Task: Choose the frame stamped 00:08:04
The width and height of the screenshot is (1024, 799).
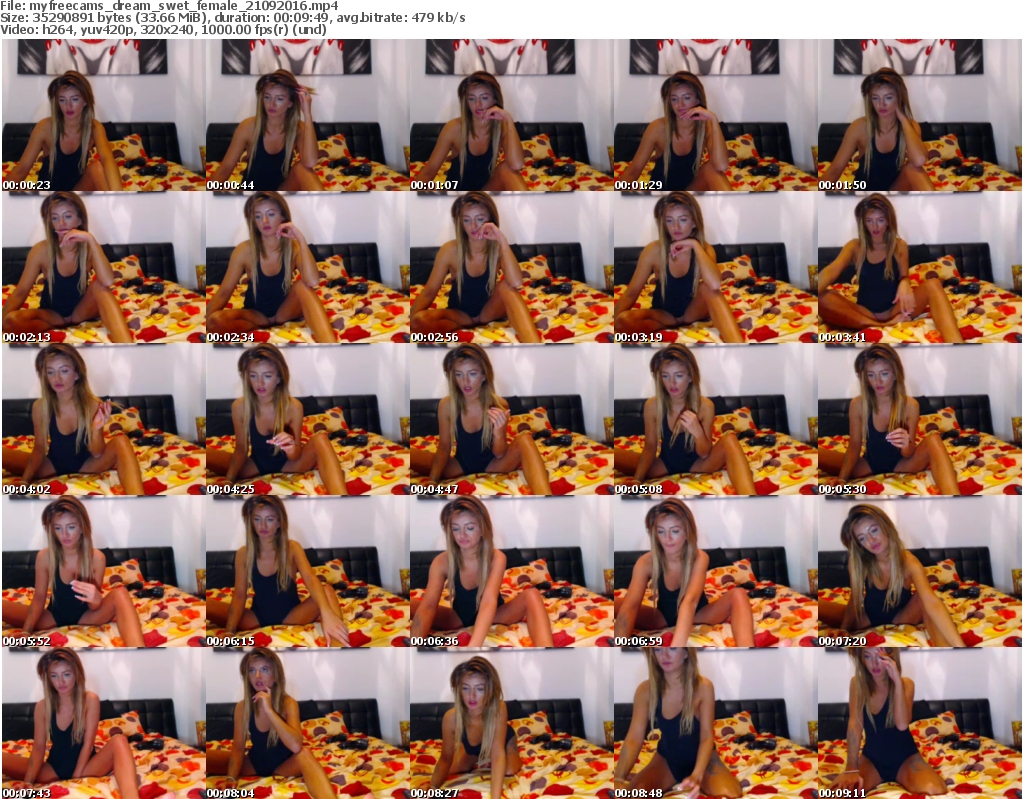Action: 308,723
